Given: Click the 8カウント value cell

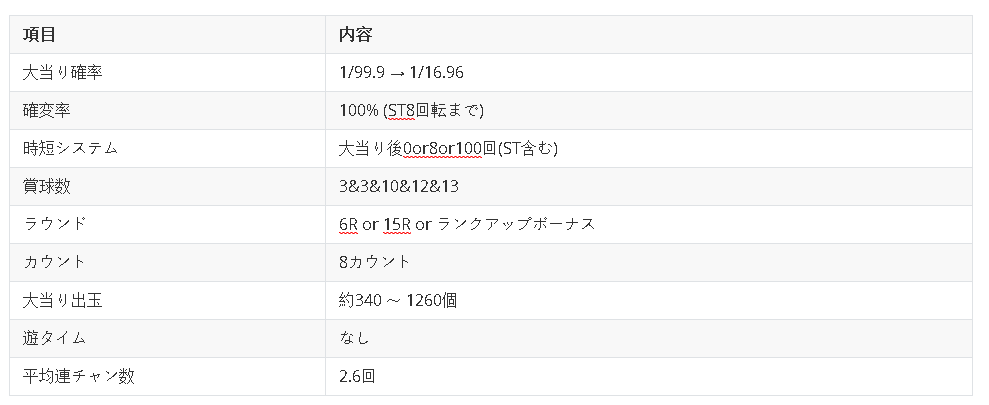Looking at the screenshot, I should pos(375,262).
